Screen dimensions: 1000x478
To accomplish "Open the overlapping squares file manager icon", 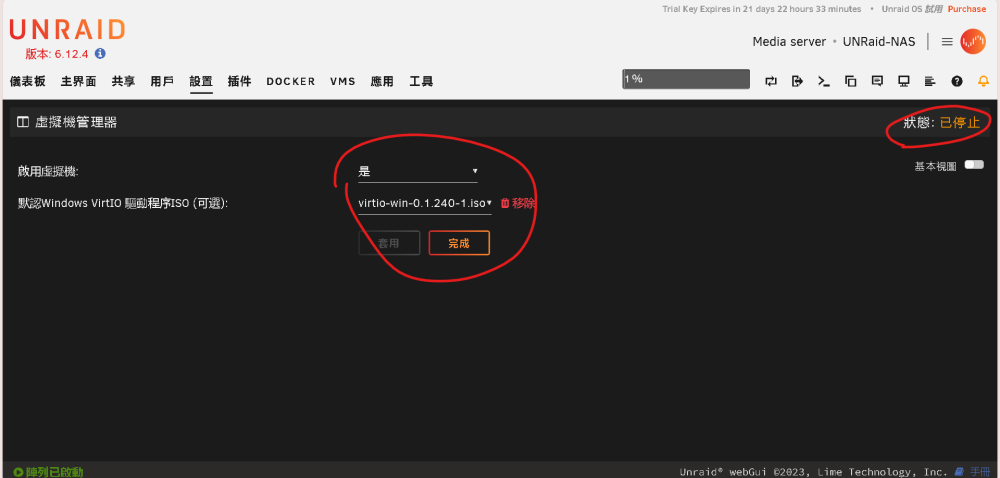I will pos(850,81).
